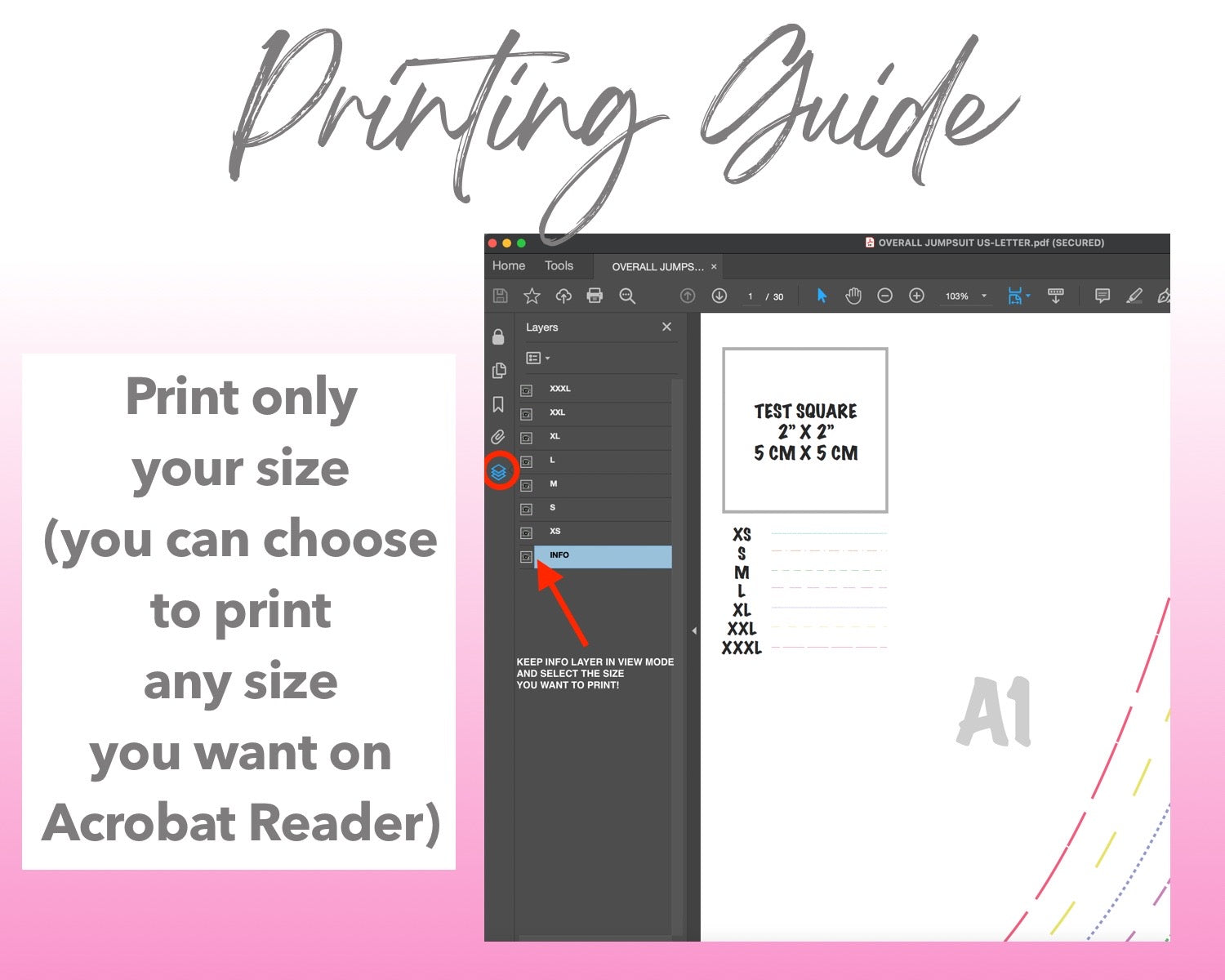The height and width of the screenshot is (980, 1225).
Task: Close the Layers panel with the X
Action: (666, 327)
